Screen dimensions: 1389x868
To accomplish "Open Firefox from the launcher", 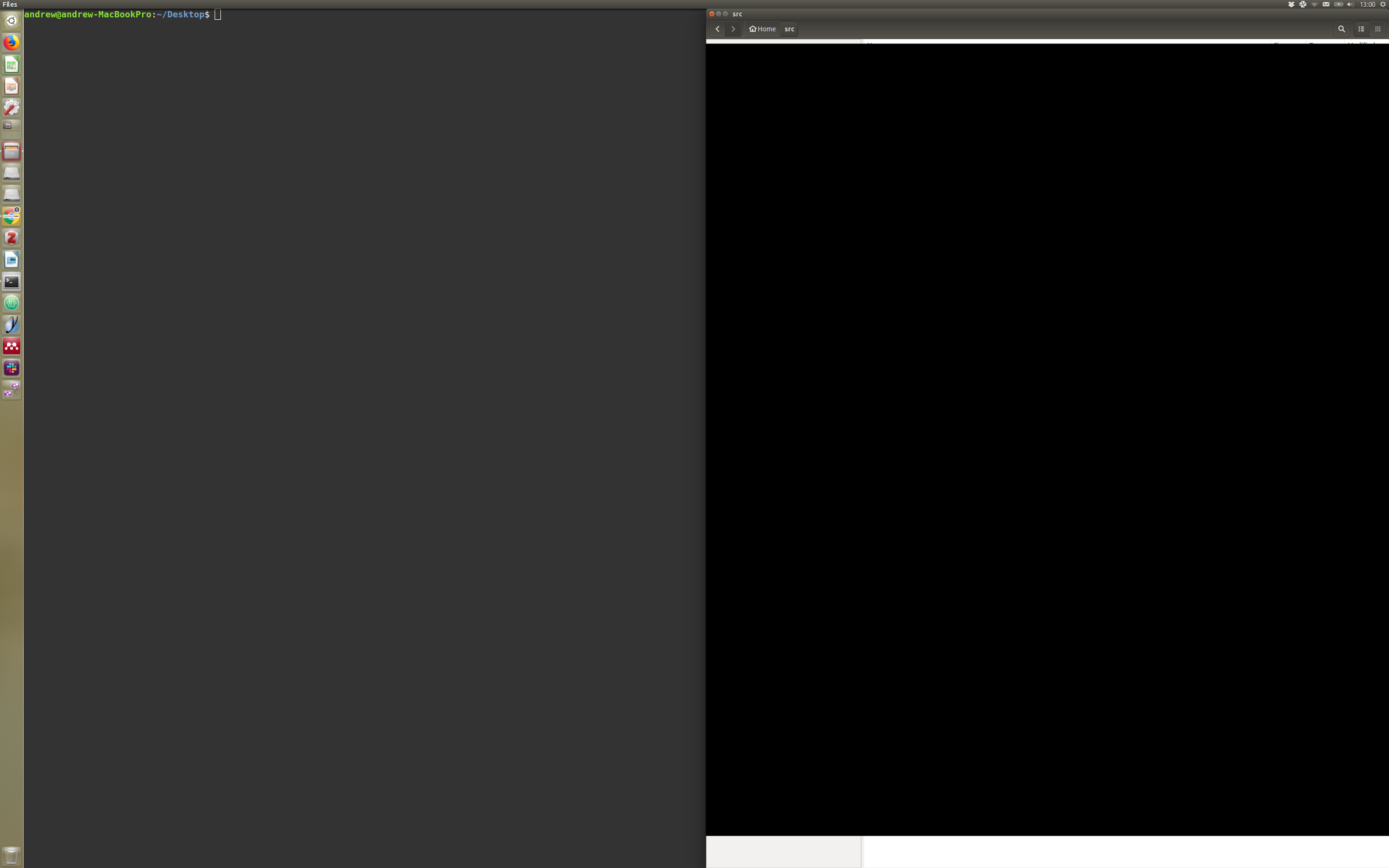I will [x=12, y=42].
